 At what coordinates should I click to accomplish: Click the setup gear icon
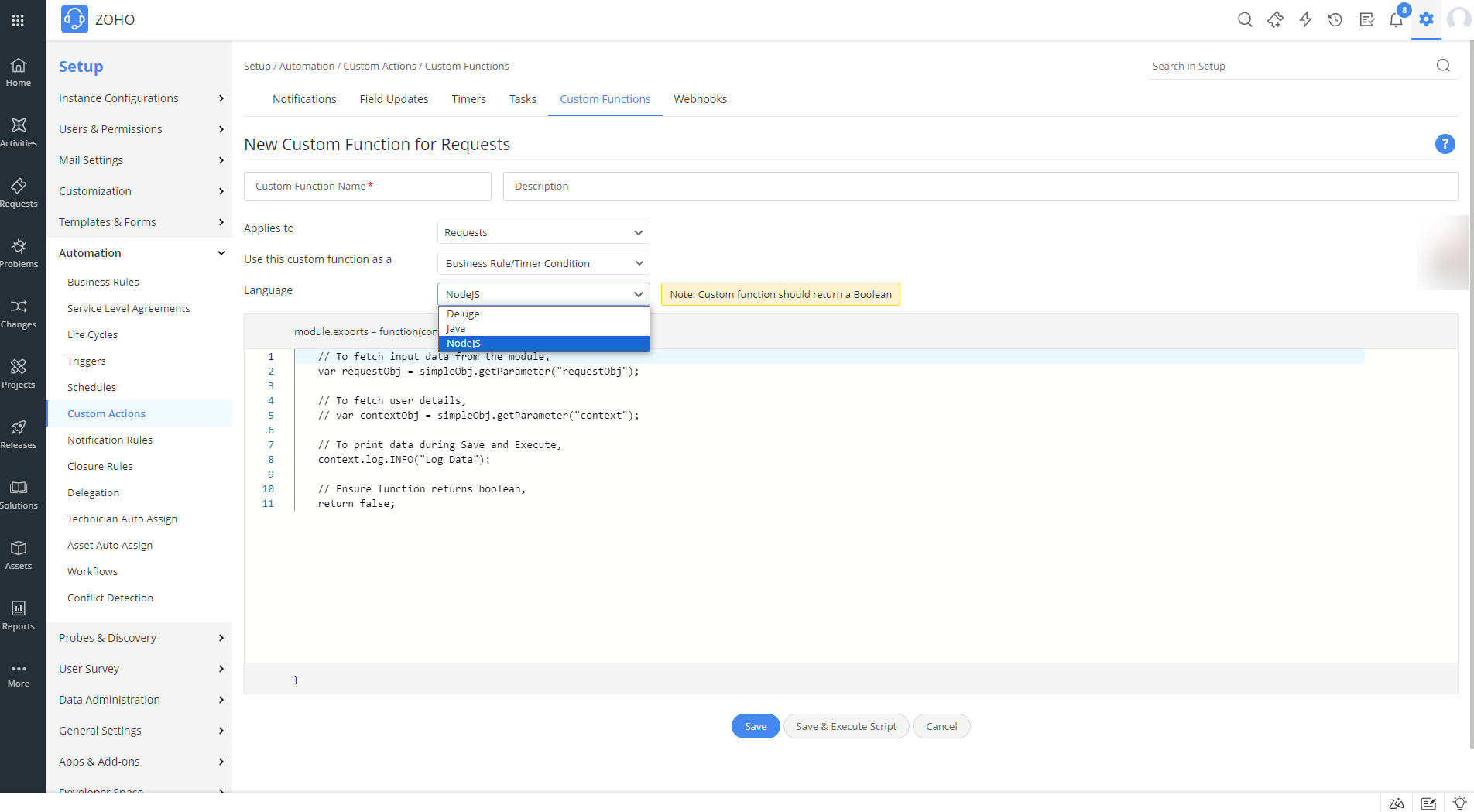(x=1426, y=20)
